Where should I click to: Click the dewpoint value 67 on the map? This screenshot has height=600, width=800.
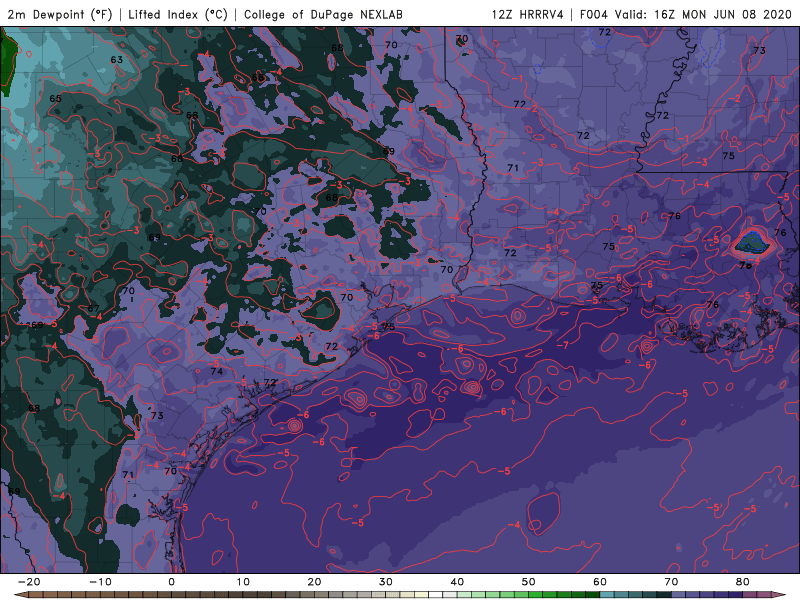(x=93, y=308)
